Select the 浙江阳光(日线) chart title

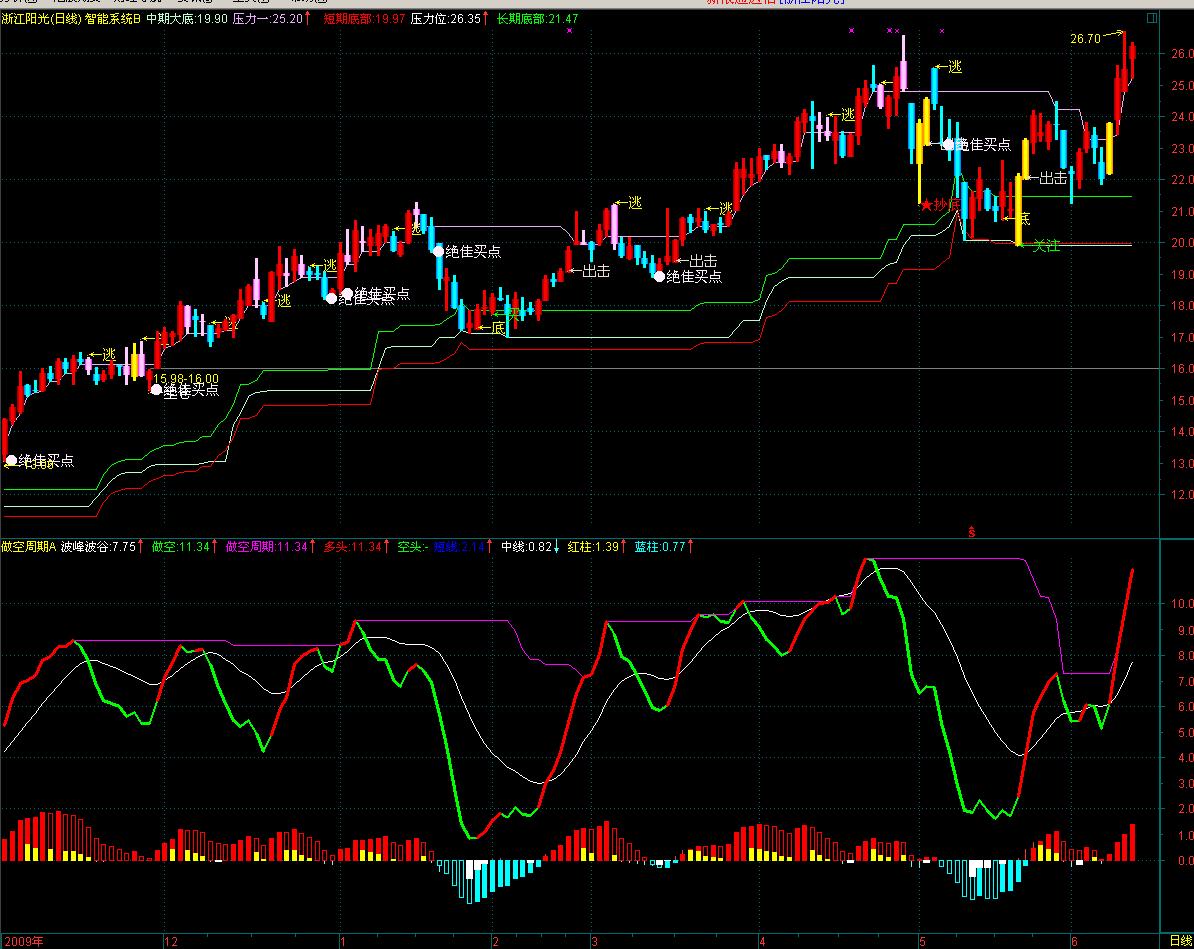41,18
